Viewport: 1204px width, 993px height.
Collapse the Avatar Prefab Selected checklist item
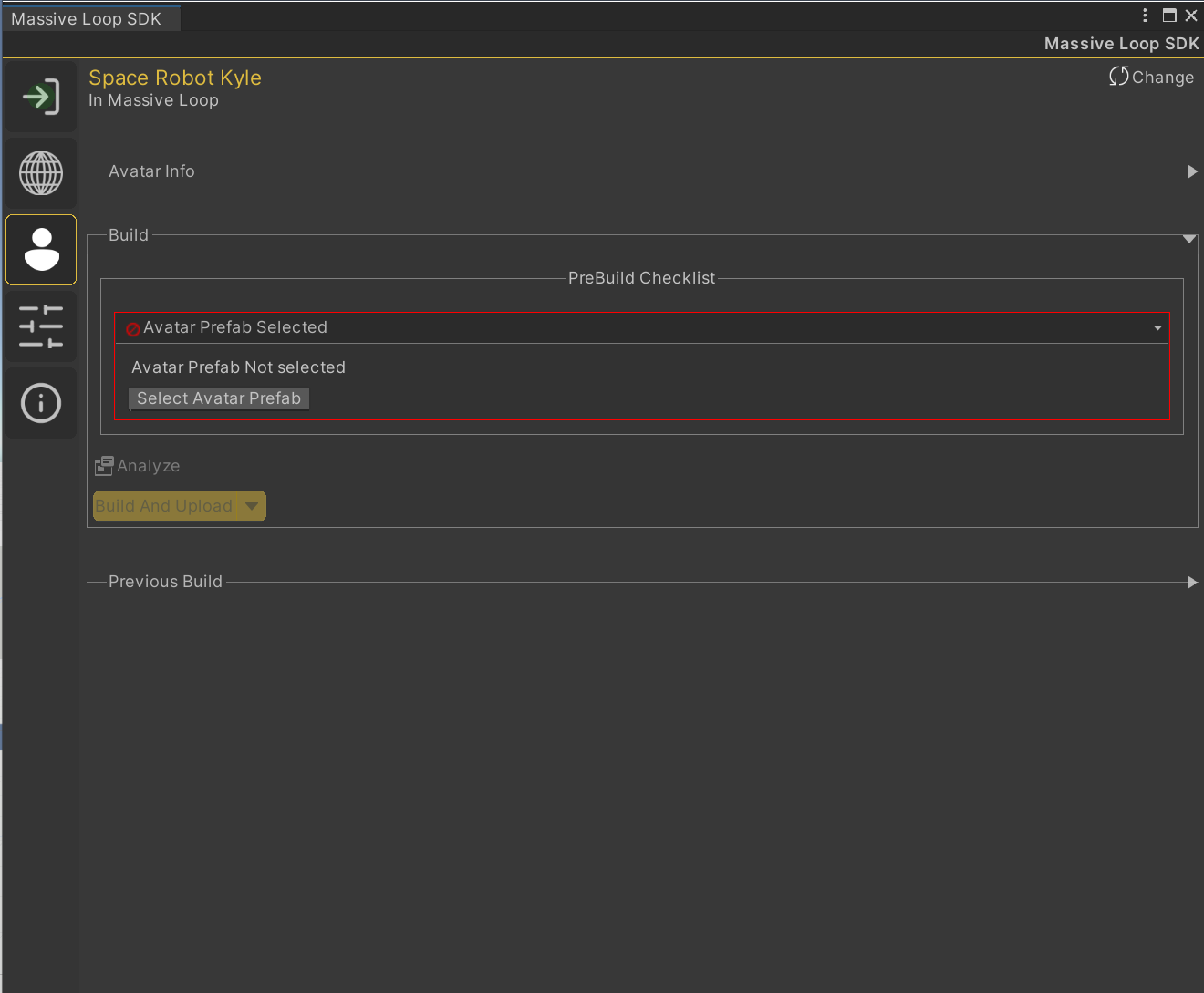[1157, 328]
